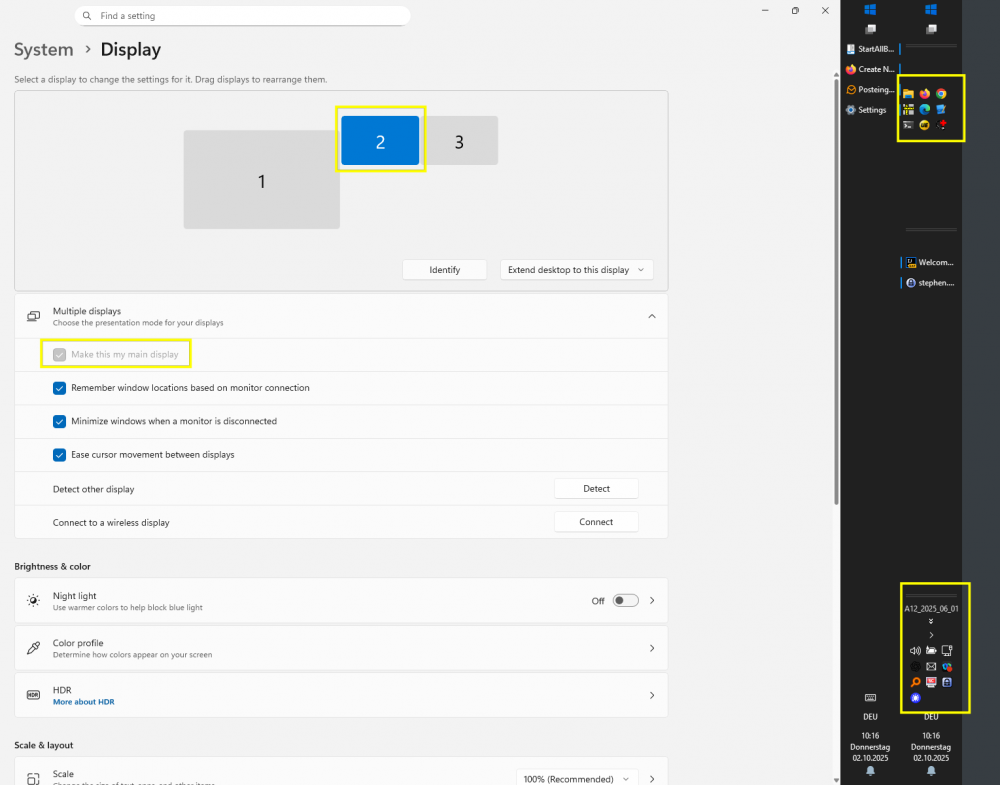Screen dimensions: 1000x785
Task: Expand the Color profile settings row
Action: click(651, 648)
